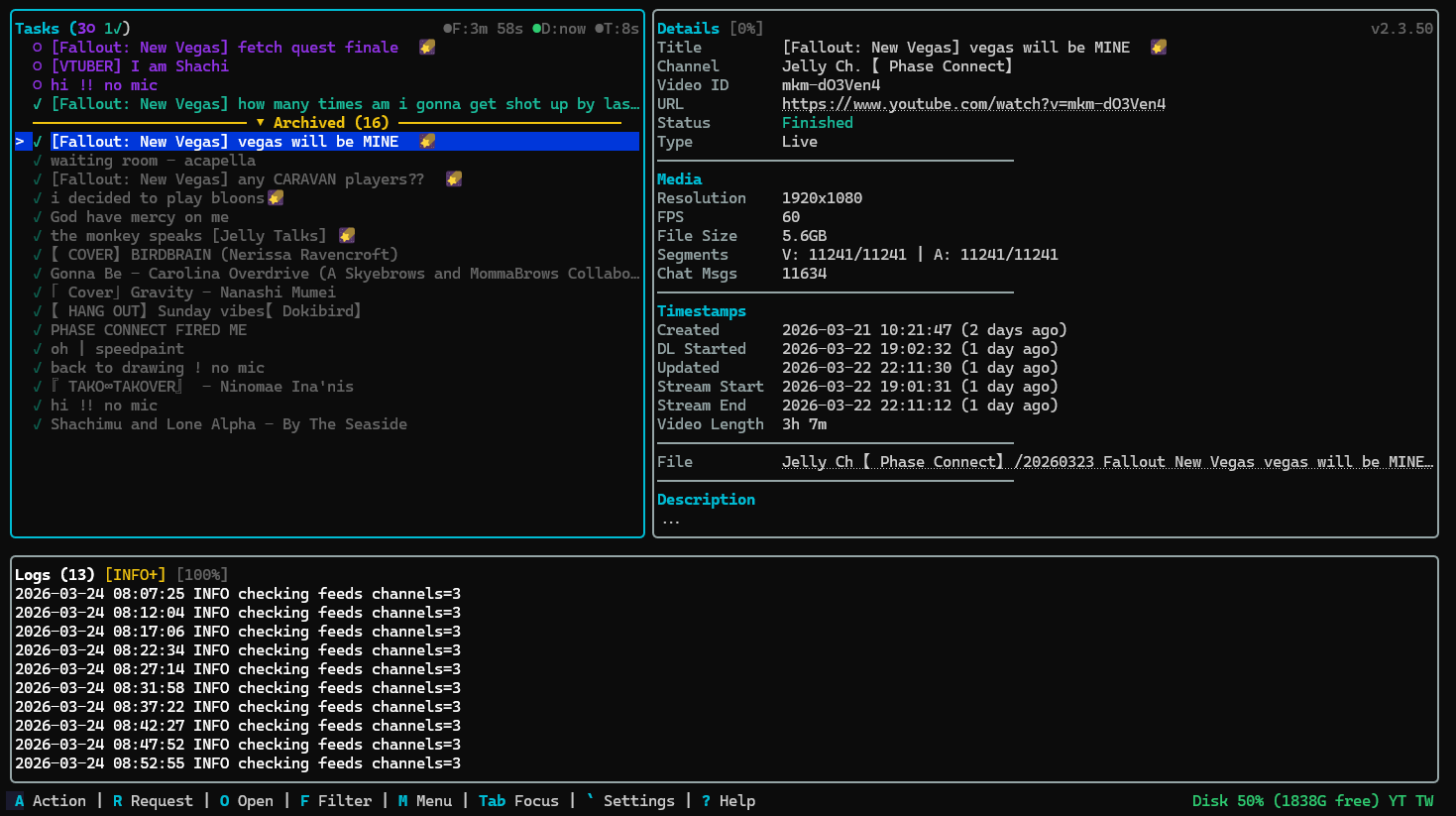Click the R Request shortcut

pyautogui.click(x=153, y=801)
